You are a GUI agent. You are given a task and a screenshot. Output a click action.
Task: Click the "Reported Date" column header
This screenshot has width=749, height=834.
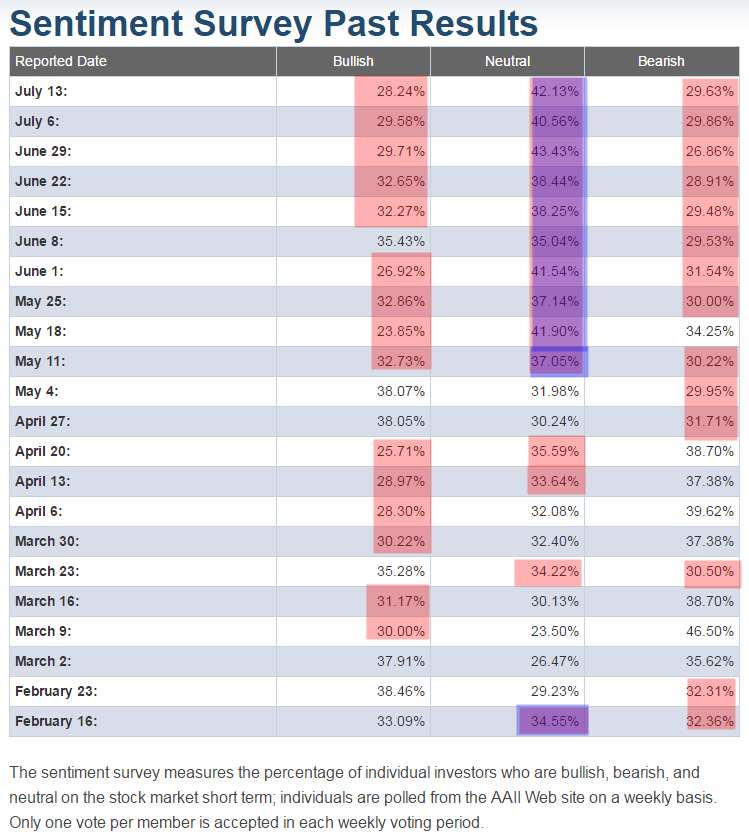tap(61, 61)
